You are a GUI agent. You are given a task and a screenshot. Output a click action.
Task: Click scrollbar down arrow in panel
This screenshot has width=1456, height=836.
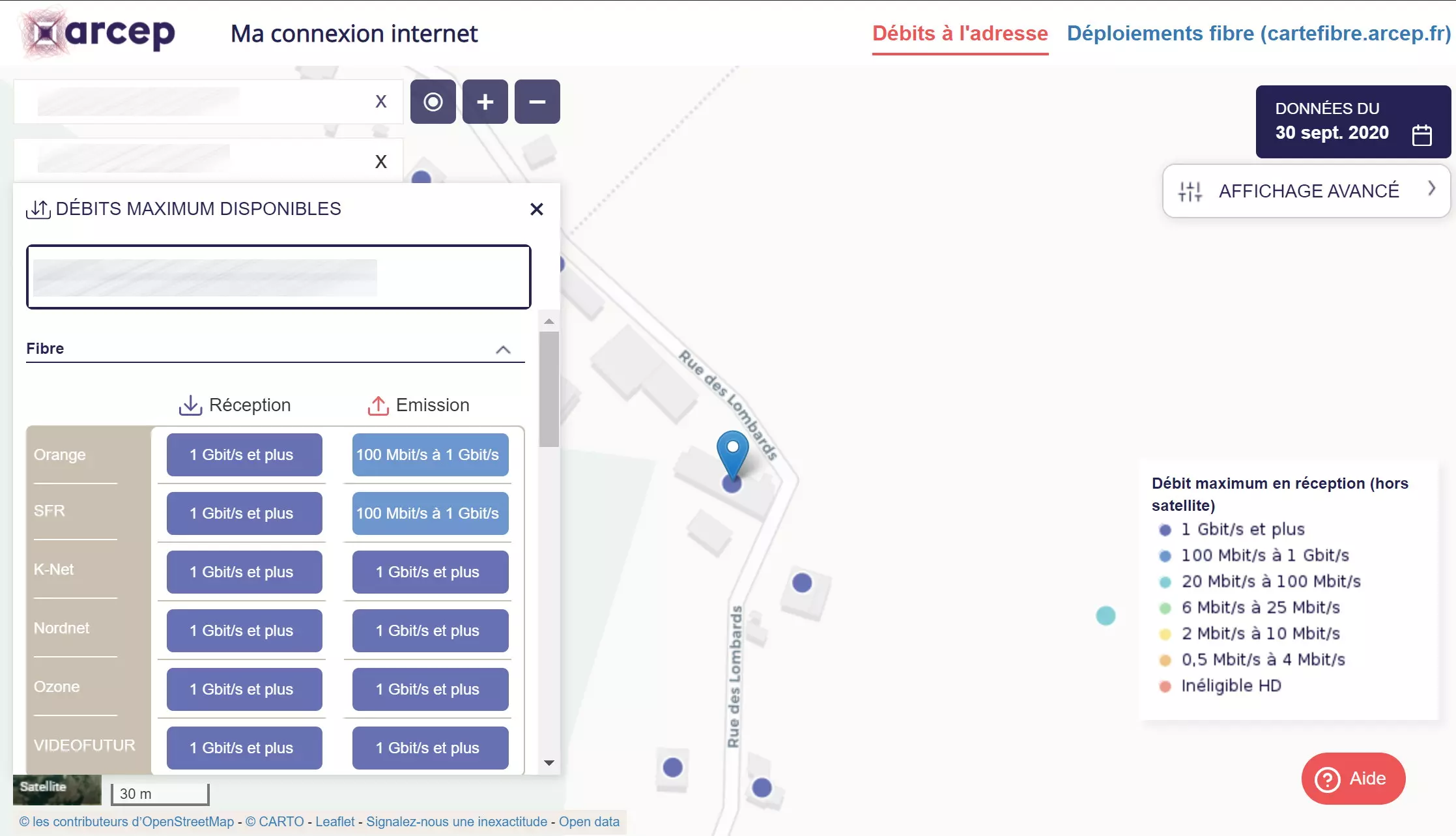549,763
